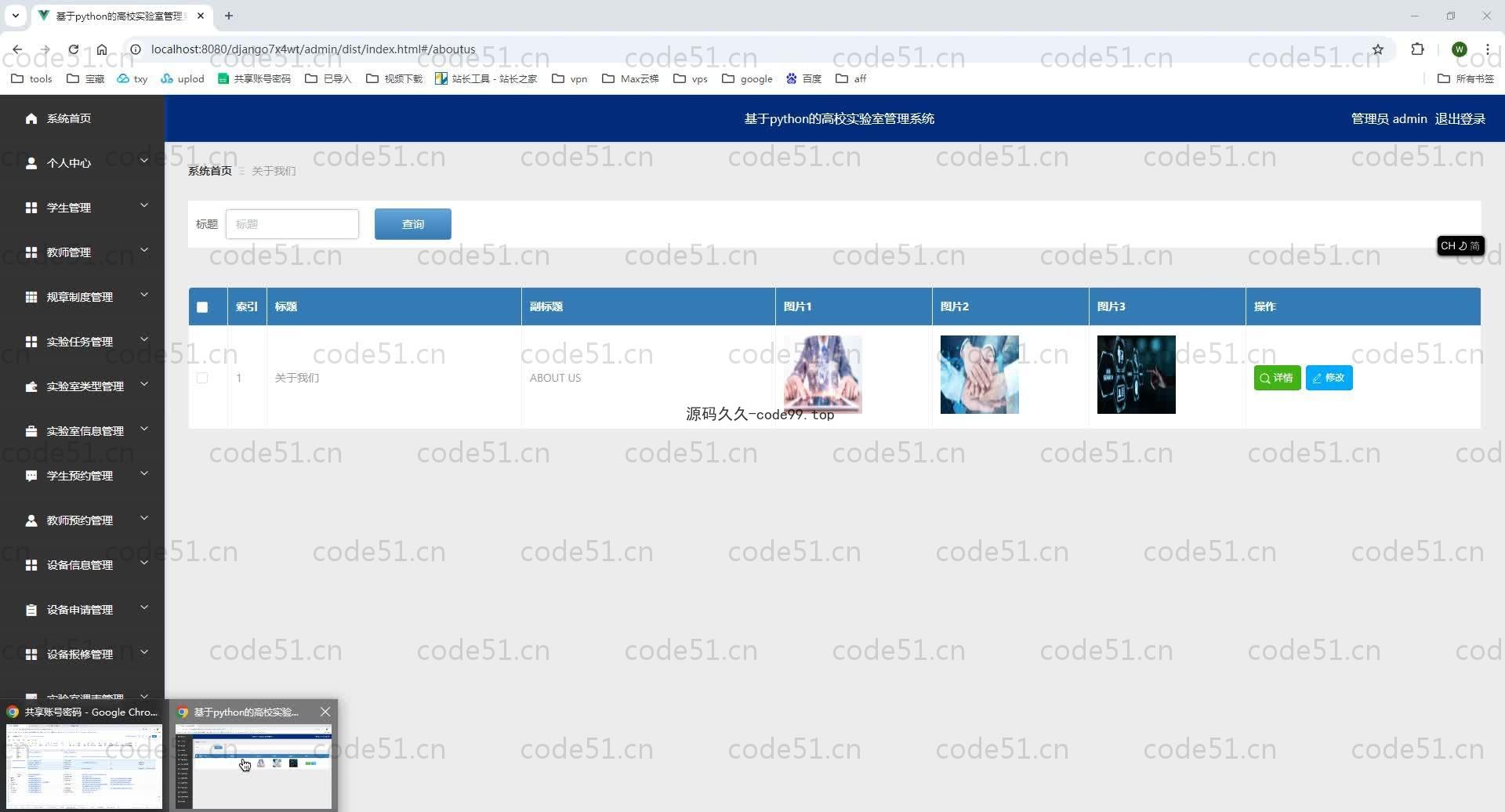Click the 退出登录 link

(x=1460, y=118)
